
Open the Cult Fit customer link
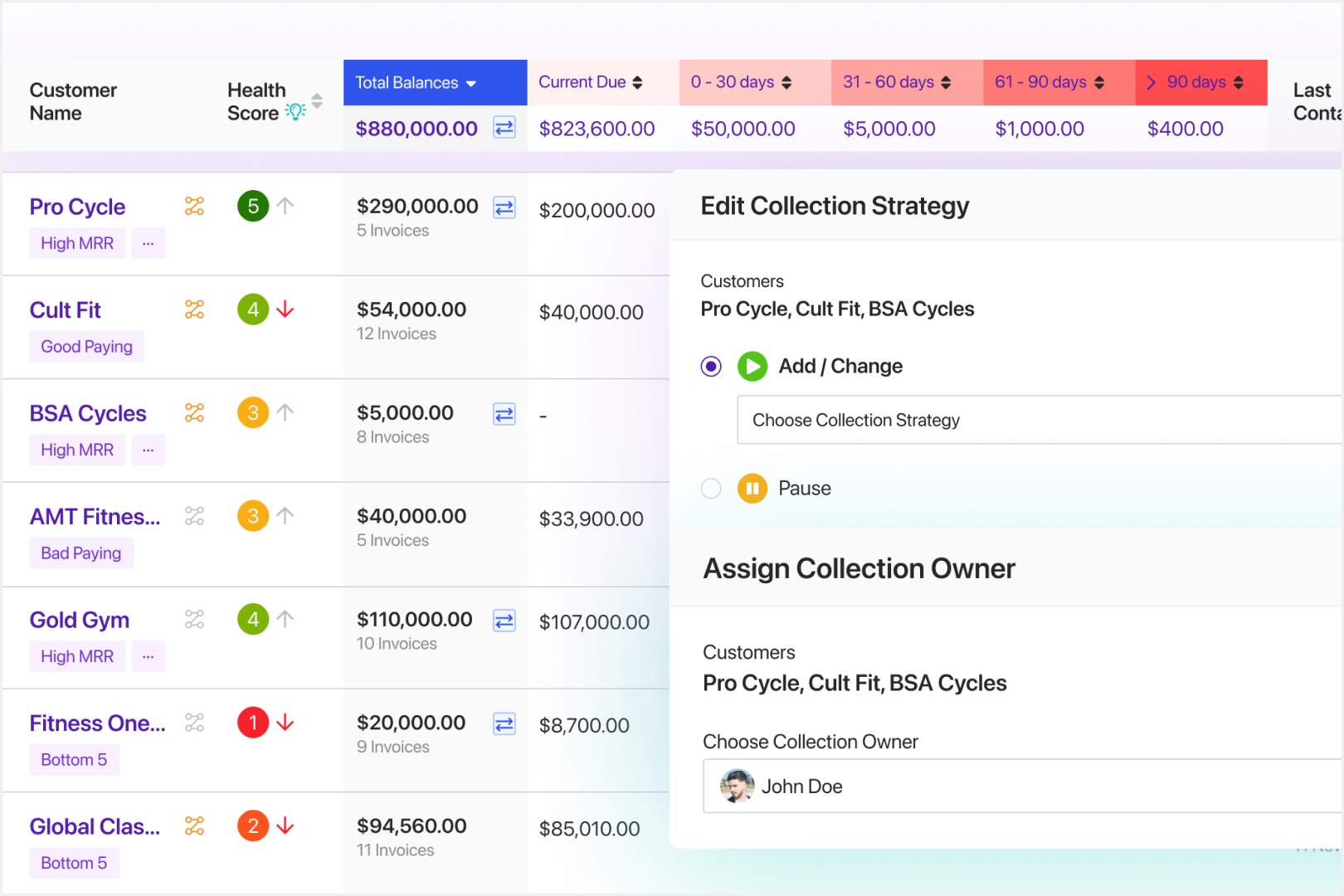pos(65,310)
